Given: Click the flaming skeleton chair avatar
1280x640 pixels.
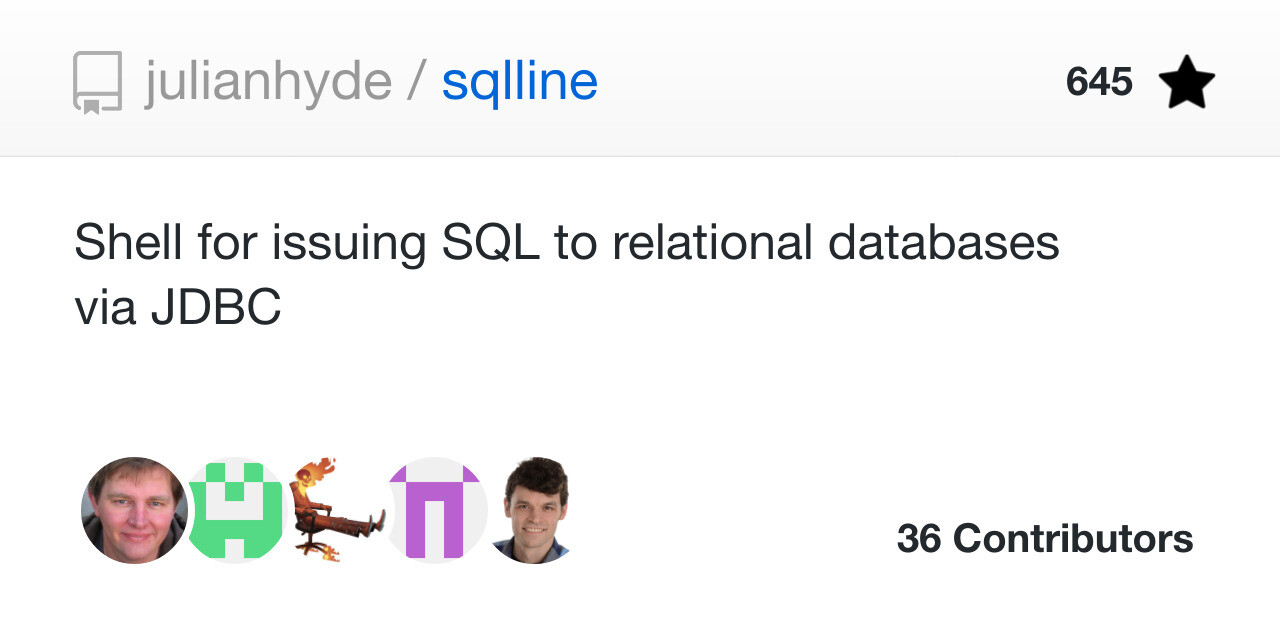Looking at the screenshot, I should pyautogui.click(x=336, y=510).
